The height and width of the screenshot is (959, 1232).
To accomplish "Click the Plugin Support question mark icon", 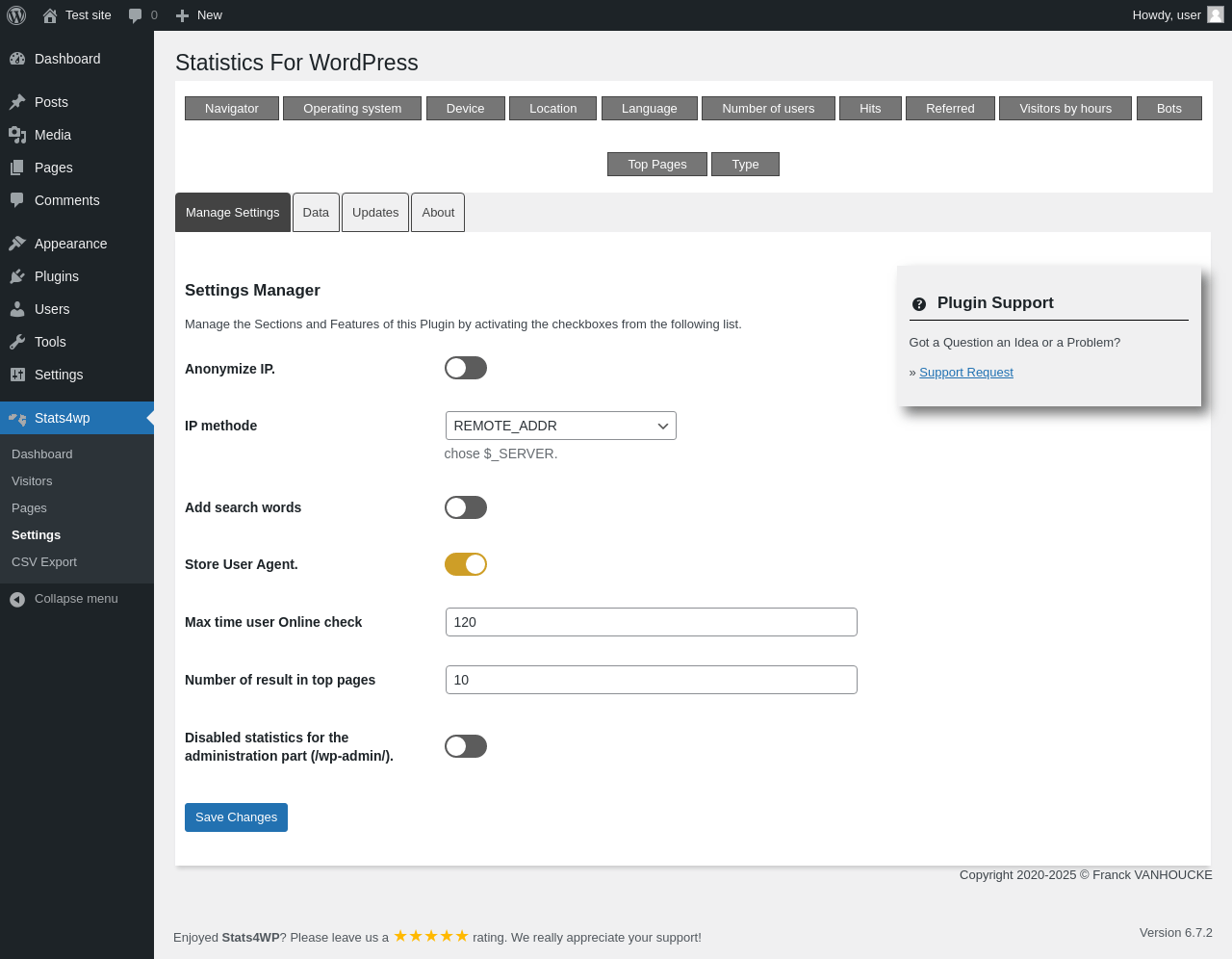I will [x=919, y=303].
